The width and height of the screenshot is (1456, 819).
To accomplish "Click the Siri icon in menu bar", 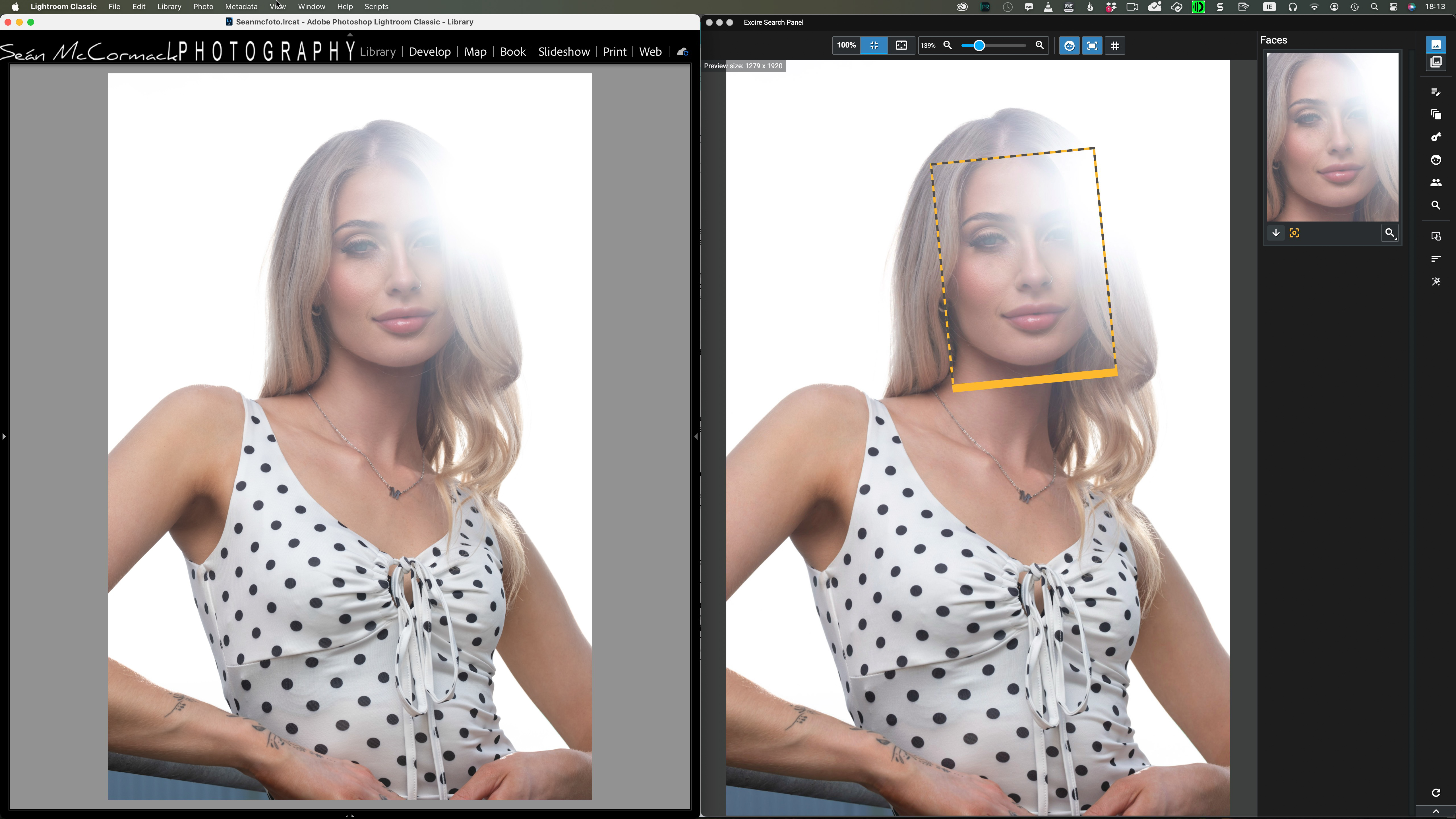I will tap(1411, 7).
